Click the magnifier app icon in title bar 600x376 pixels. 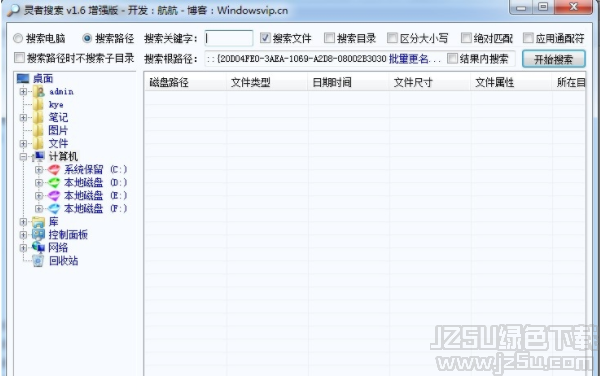point(13,10)
